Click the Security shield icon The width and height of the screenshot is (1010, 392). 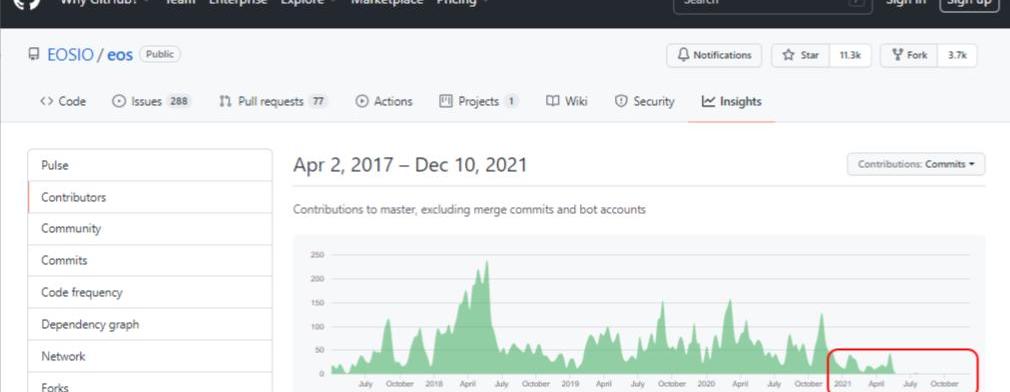(621, 101)
